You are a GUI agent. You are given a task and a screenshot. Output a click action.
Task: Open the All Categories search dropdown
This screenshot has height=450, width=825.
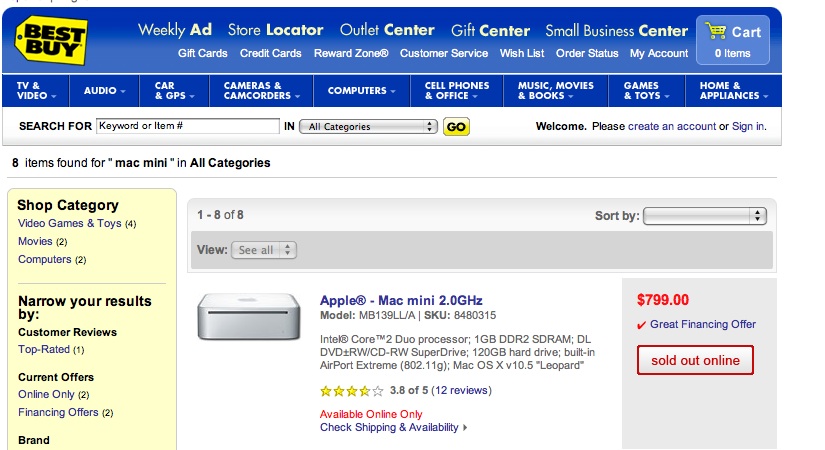coord(368,127)
